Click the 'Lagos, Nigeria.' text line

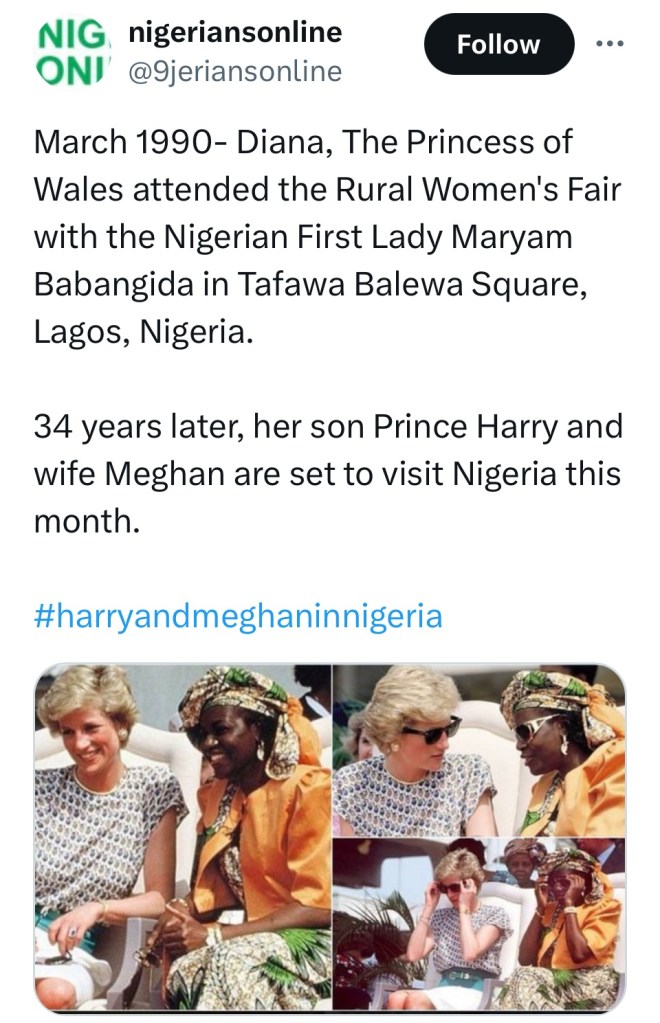[140, 331]
